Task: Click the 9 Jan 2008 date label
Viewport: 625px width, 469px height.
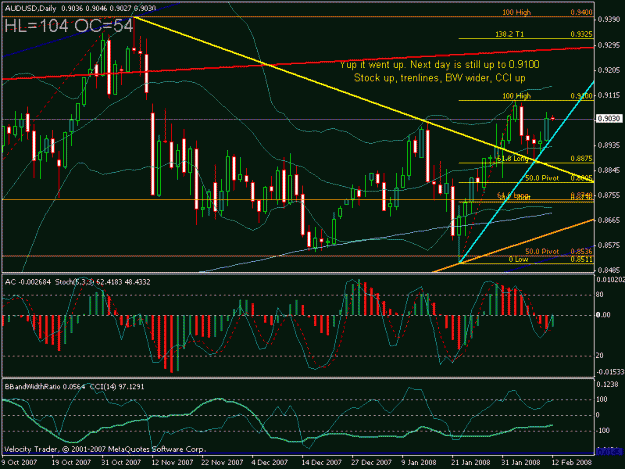Action: pos(419,462)
